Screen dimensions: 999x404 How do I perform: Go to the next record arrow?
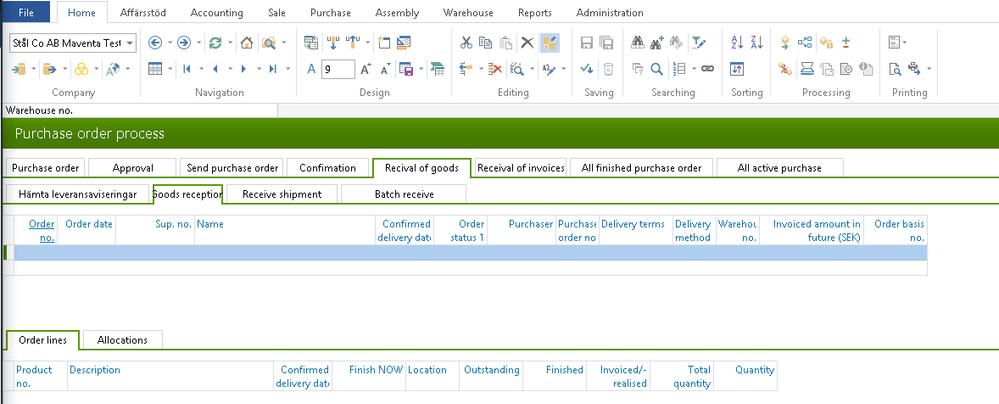point(243,69)
